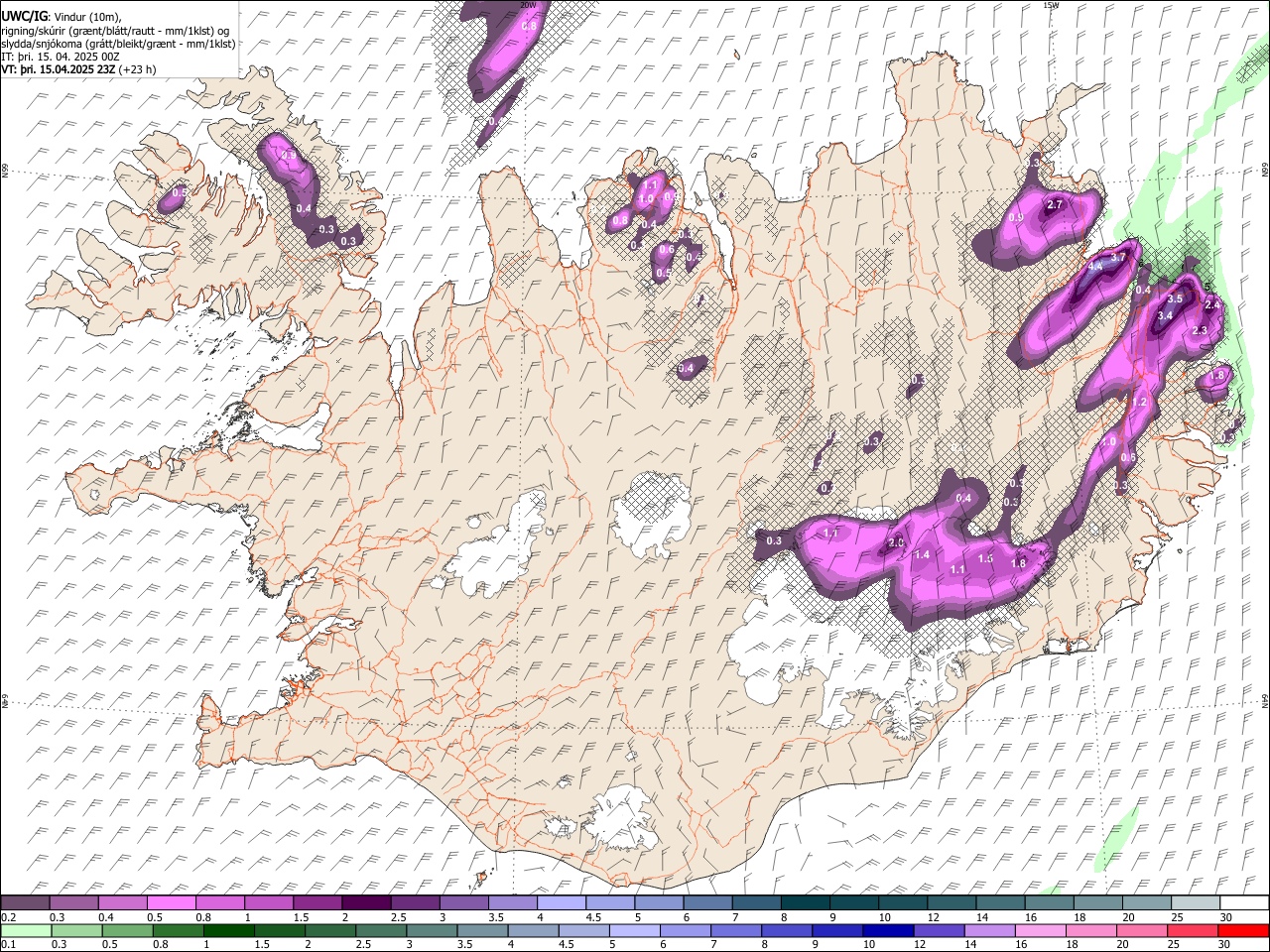Click the 3.5 precipitation value on east coast
Image resolution: width=1270 pixels, height=952 pixels.
[x=1175, y=298]
